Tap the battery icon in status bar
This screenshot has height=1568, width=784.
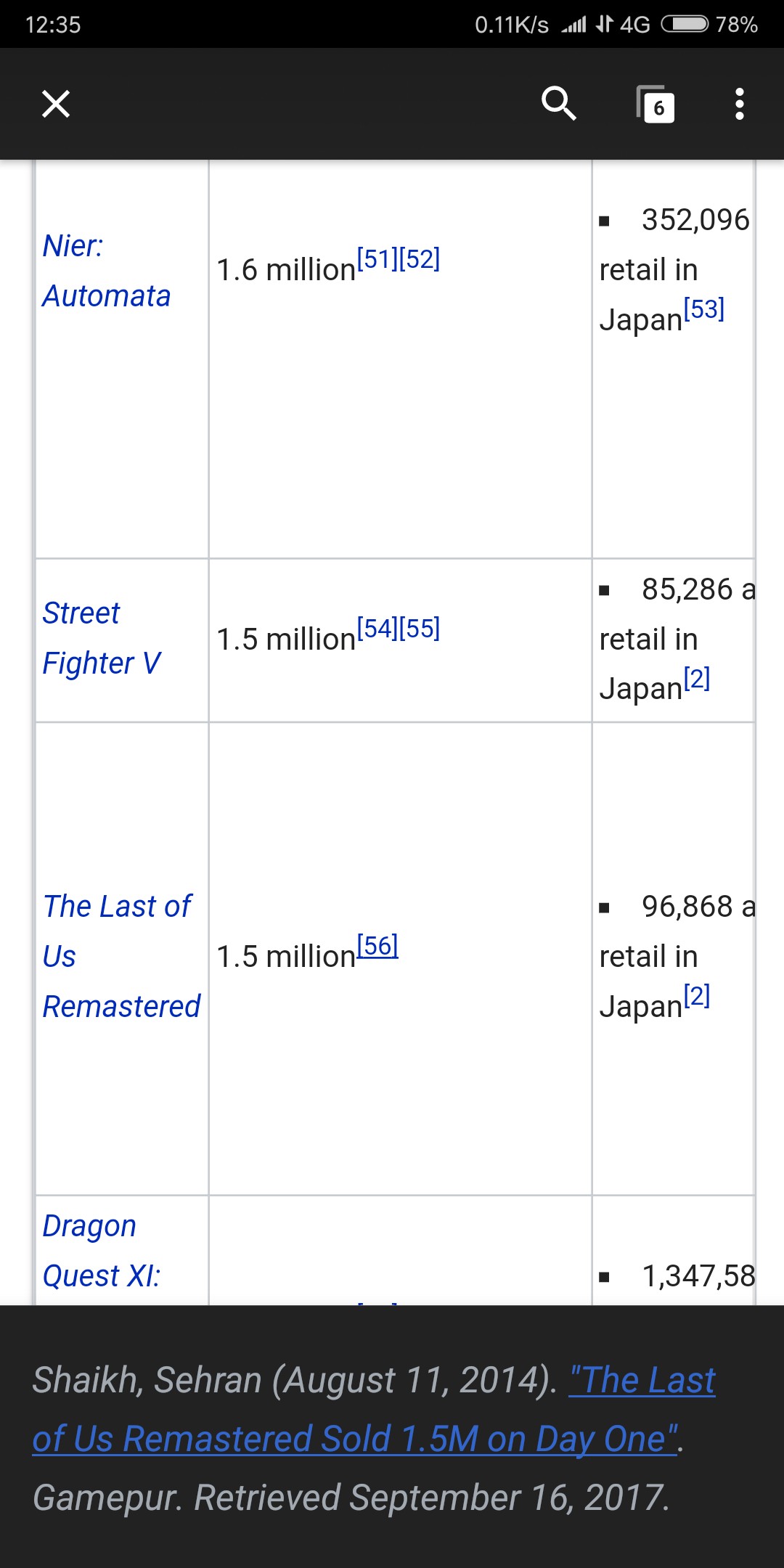(685, 25)
